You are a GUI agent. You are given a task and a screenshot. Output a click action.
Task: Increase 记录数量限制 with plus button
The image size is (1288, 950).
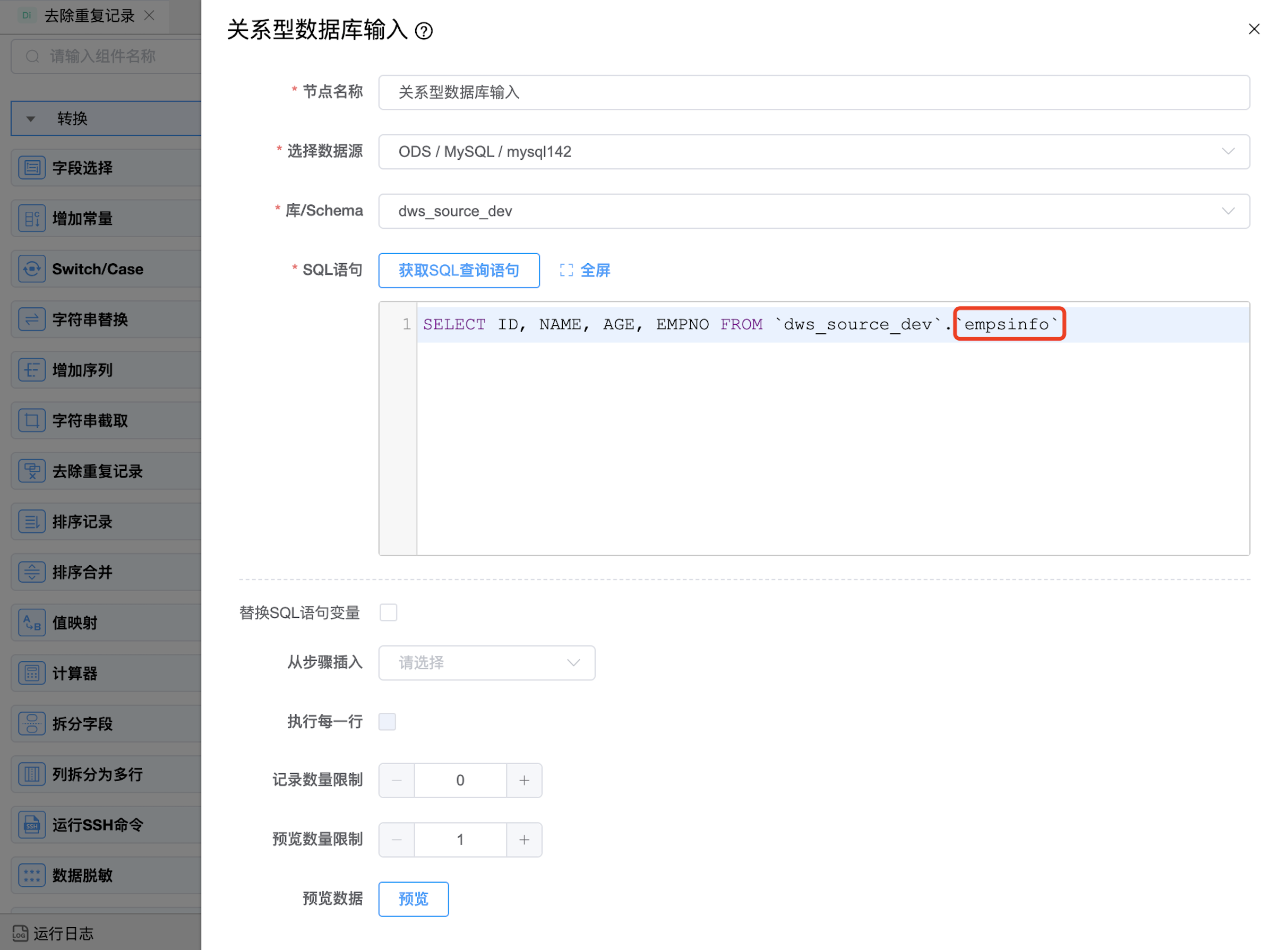tap(524, 780)
